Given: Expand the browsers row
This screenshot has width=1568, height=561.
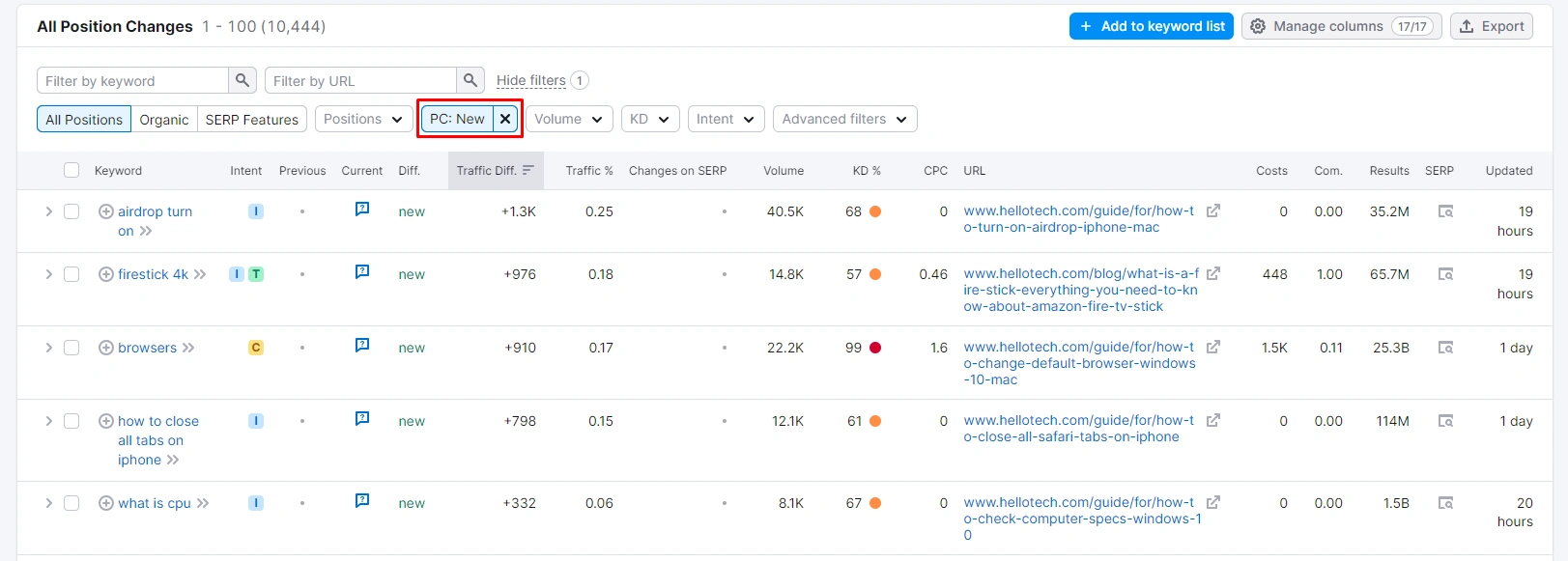Looking at the screenshot, I should 48,348.
